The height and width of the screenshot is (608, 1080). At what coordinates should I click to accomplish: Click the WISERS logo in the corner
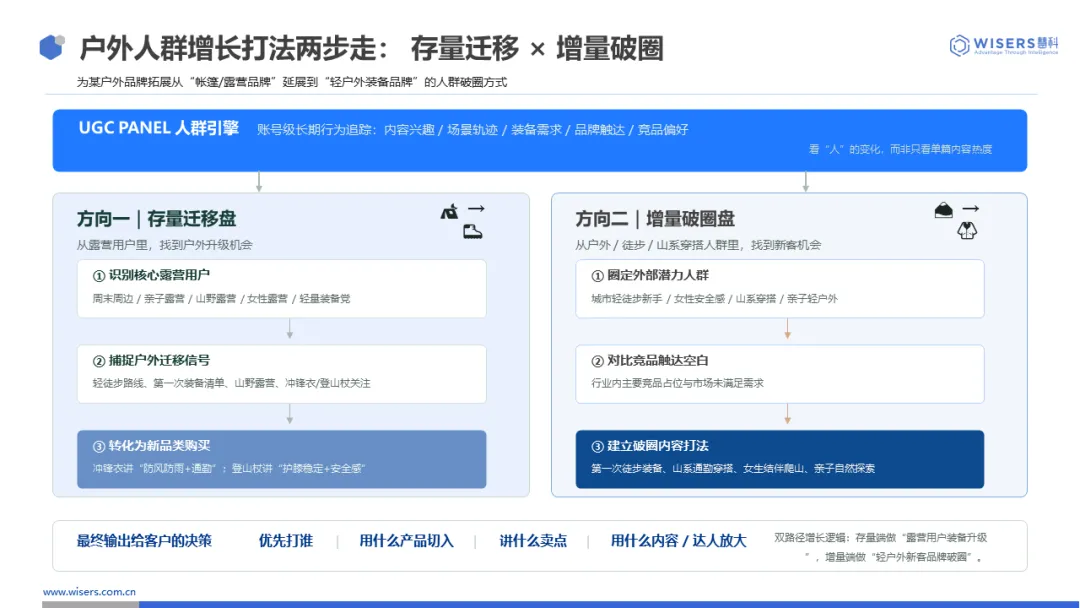click(x=1004, y=45)
